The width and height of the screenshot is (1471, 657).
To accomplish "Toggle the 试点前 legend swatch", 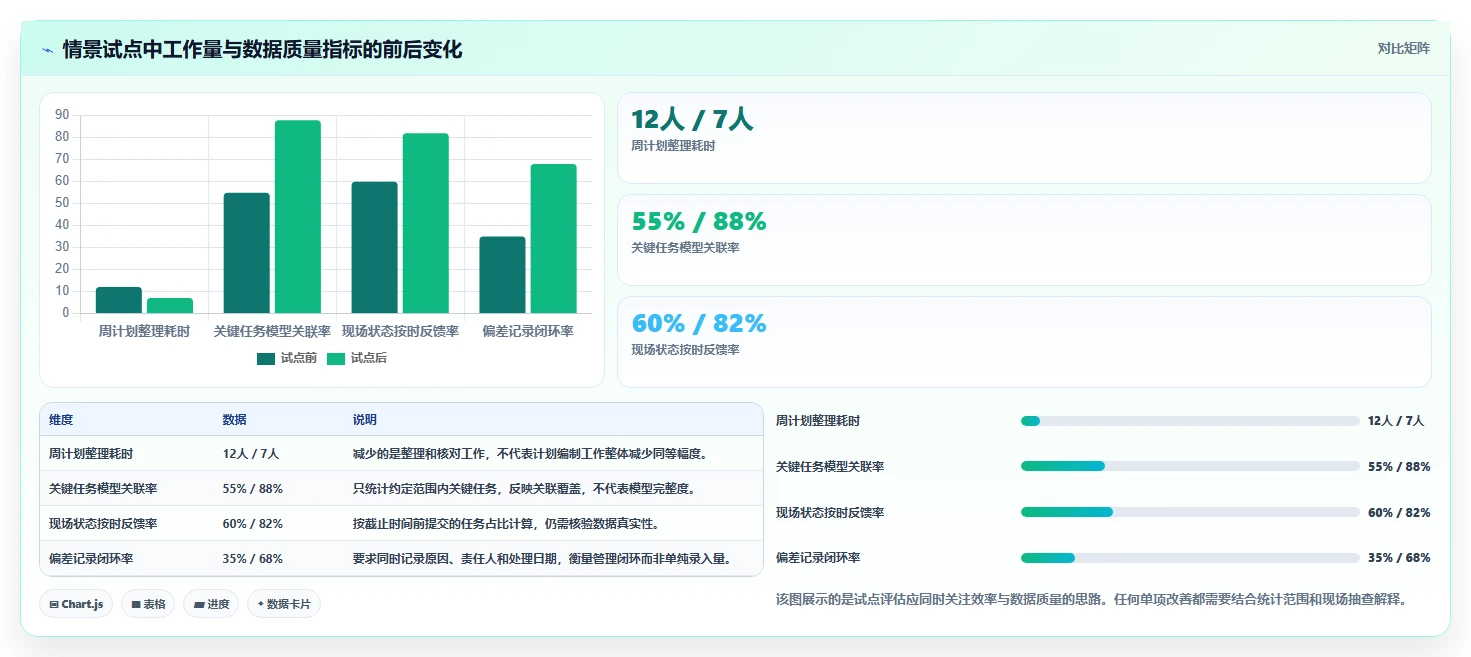I will pyautogui.click(x=265, y=359).
